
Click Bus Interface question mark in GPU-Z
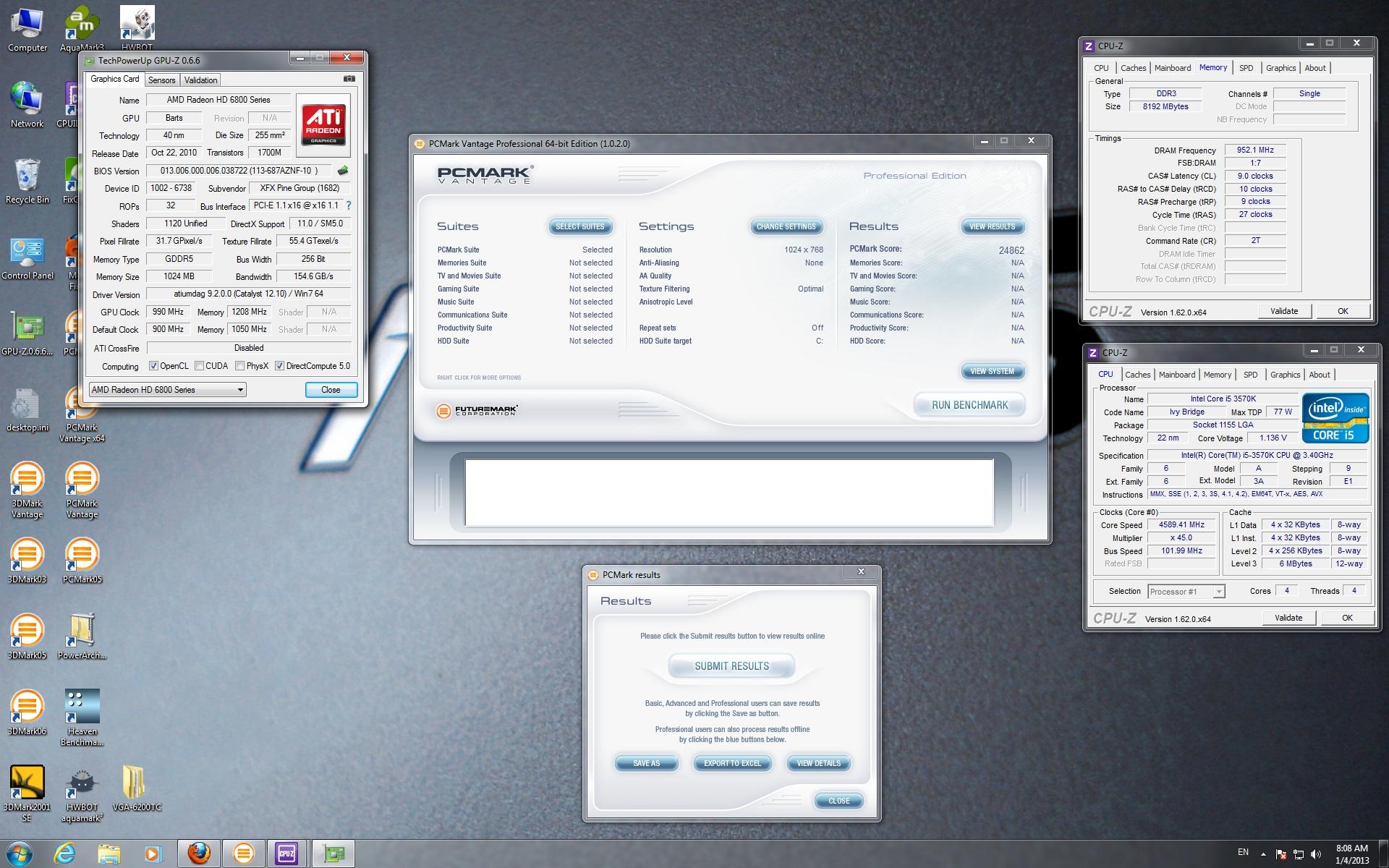[349, 205]
